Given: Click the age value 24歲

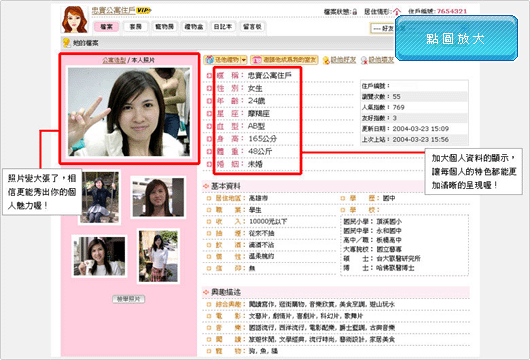Looking at the screenshot, I should point(257,101).
